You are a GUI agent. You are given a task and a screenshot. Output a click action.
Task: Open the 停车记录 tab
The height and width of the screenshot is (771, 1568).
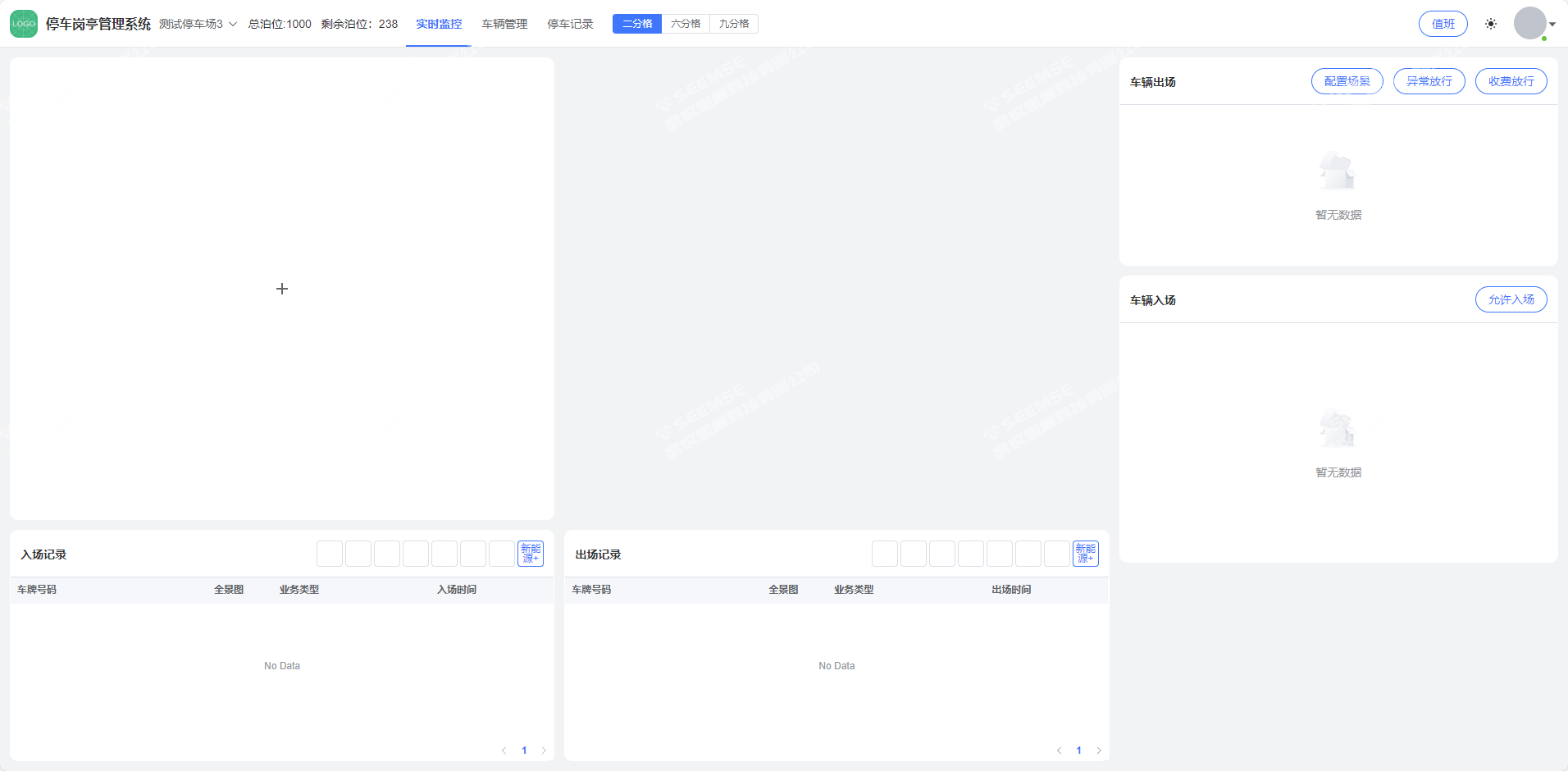570,24
